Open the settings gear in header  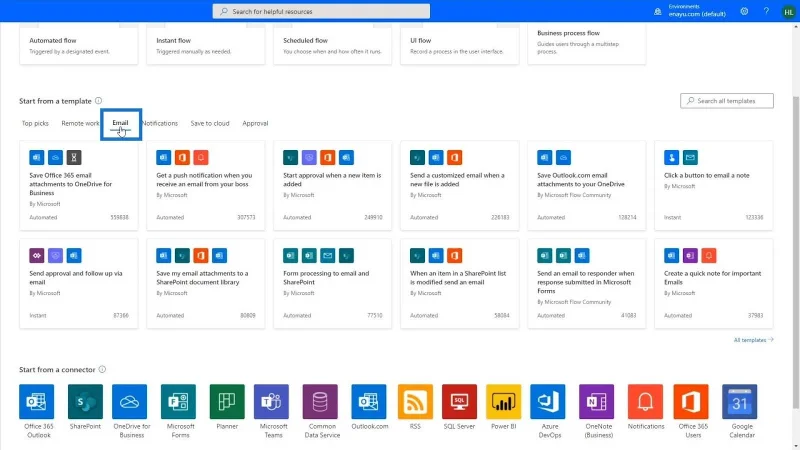coord(744,11)
